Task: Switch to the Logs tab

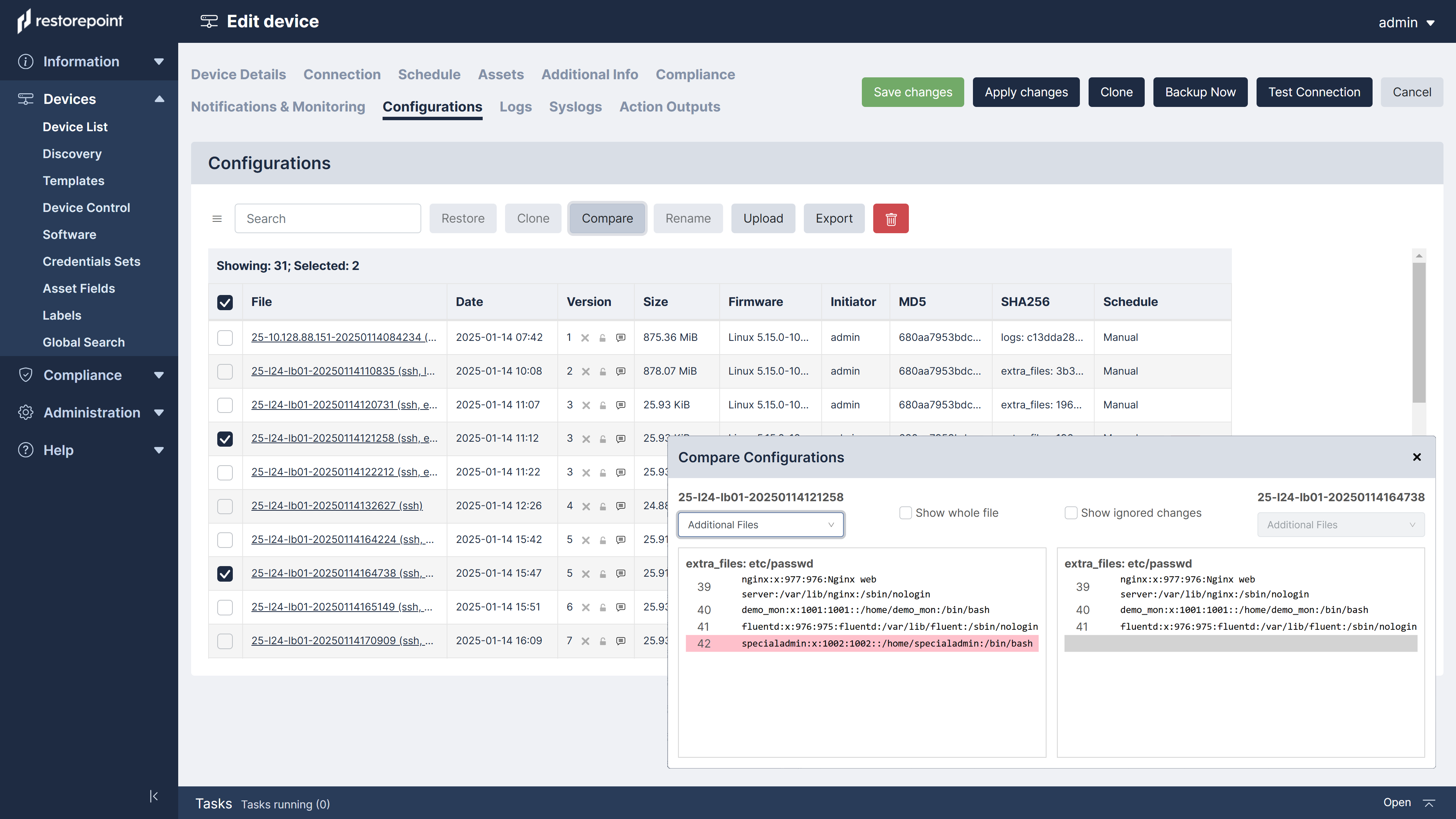Action: 516,106
